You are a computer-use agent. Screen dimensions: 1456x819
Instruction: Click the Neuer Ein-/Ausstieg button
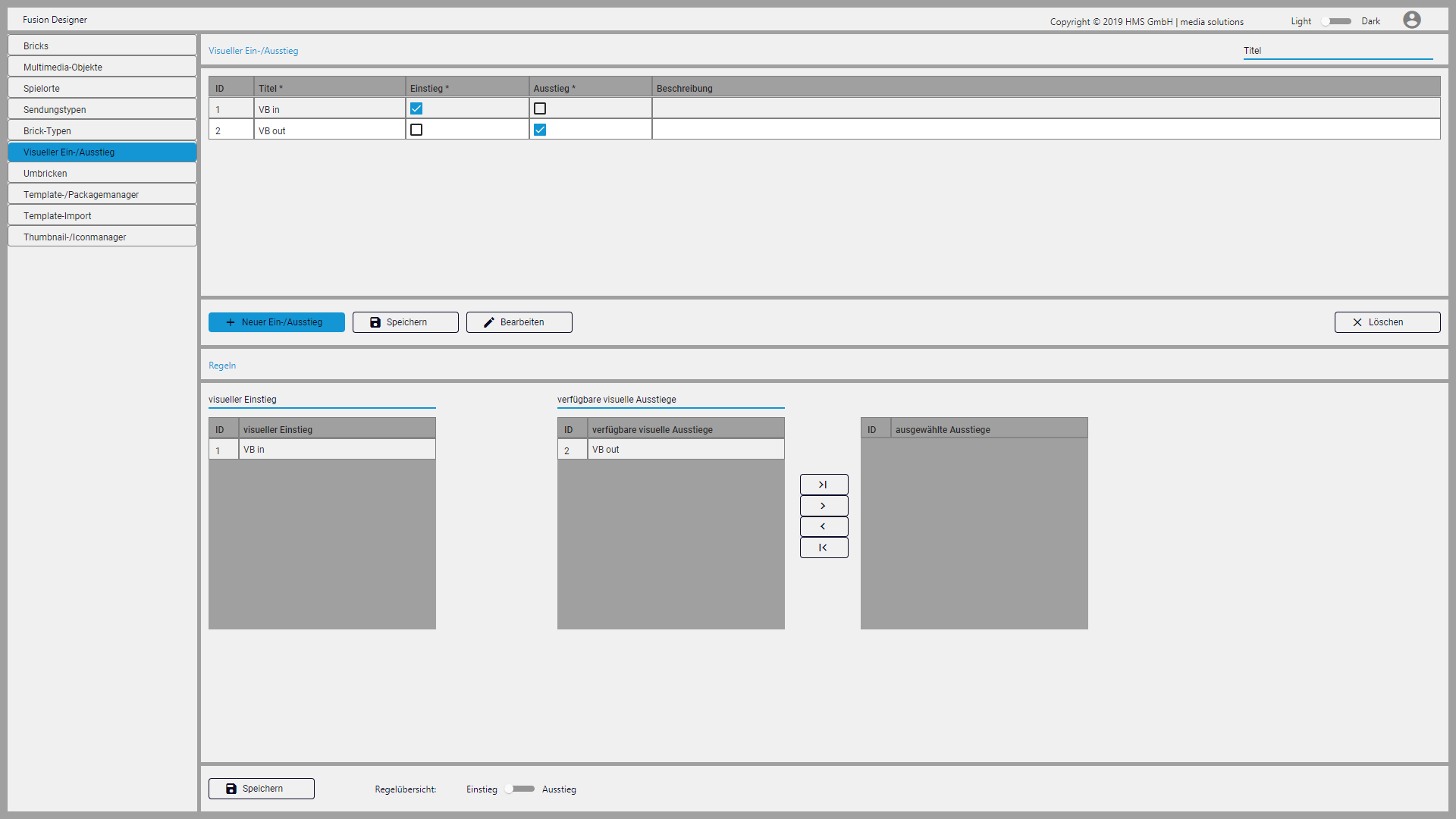[x=276, y=322]
